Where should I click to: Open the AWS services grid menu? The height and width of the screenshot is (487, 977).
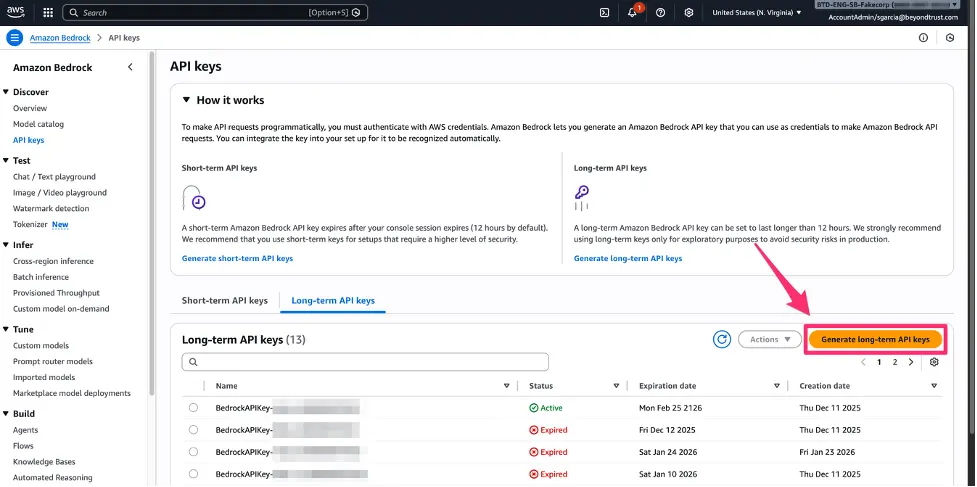click(48, 12)
